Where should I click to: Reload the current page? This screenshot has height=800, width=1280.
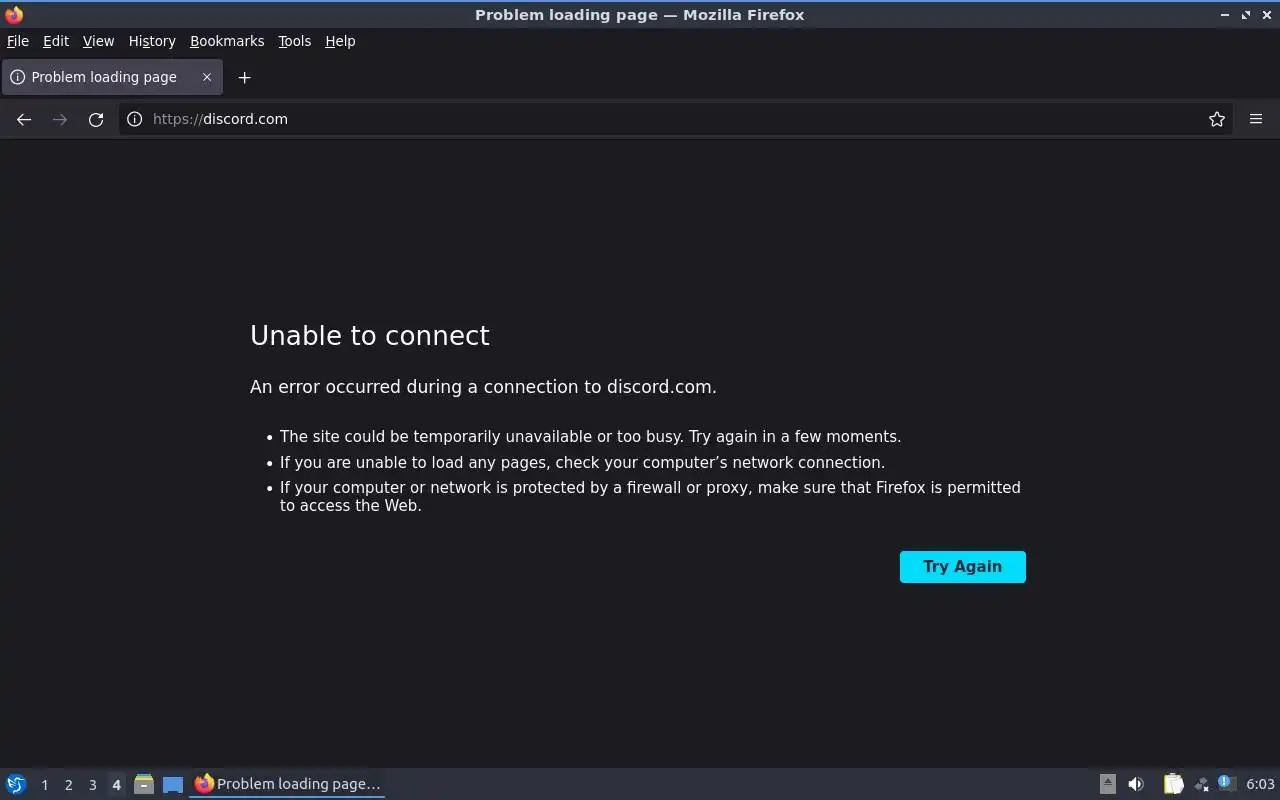[96, 119]
